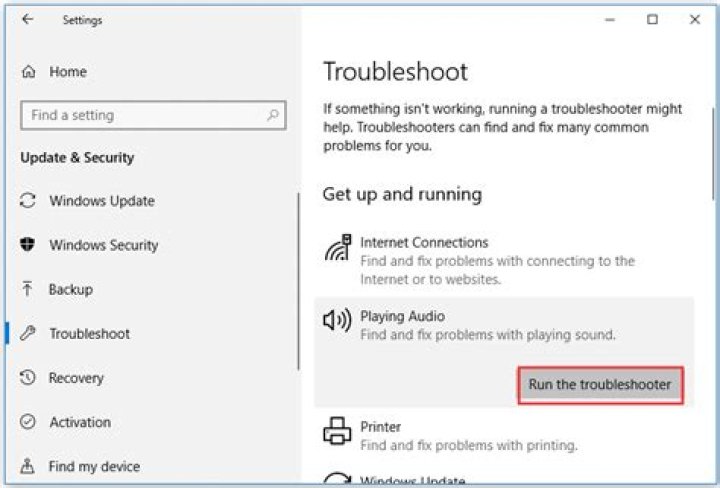
Task: Click the Playing Audio speaker icon
Action: (337, 320)
